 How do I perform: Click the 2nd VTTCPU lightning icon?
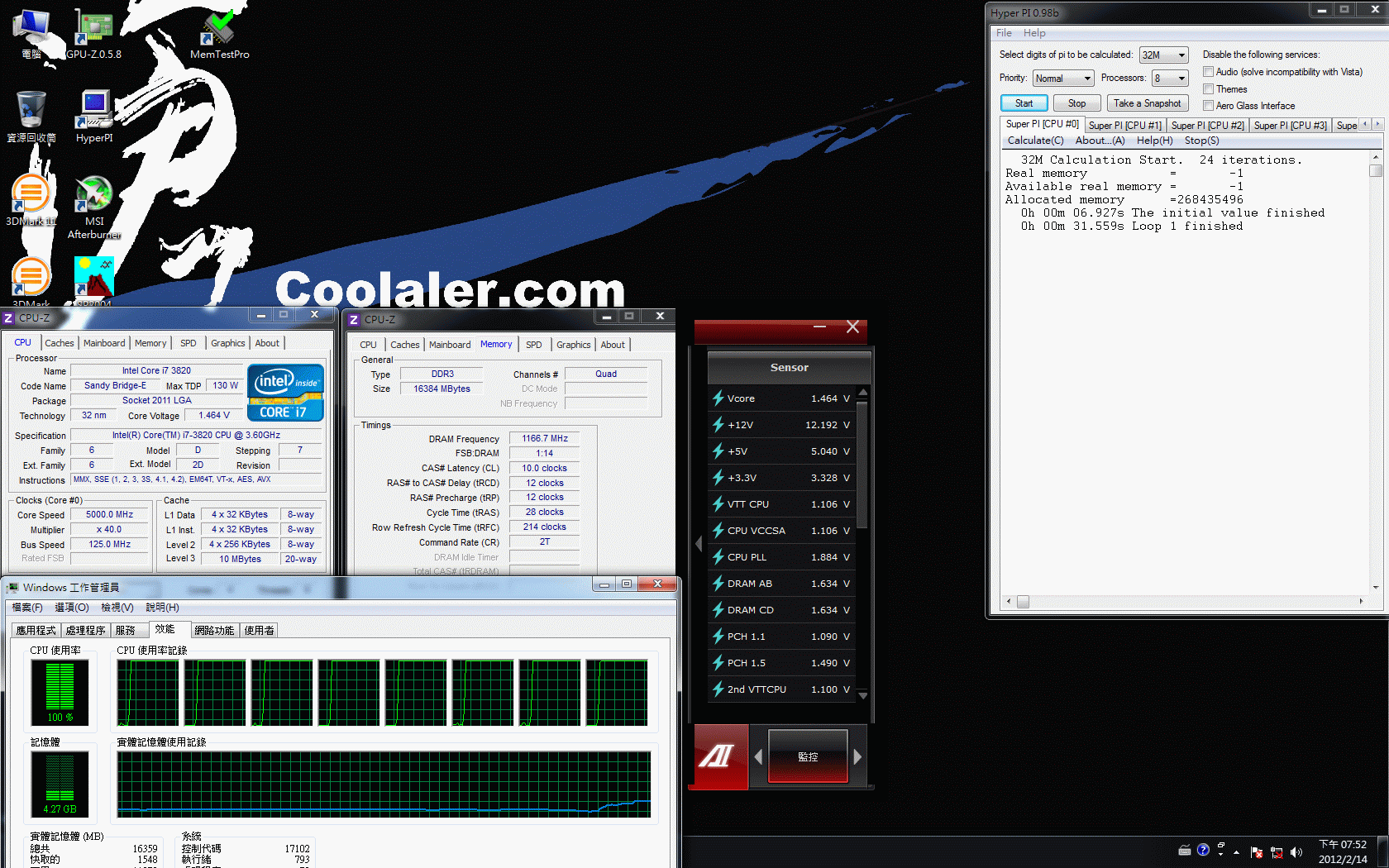point(718,689)
